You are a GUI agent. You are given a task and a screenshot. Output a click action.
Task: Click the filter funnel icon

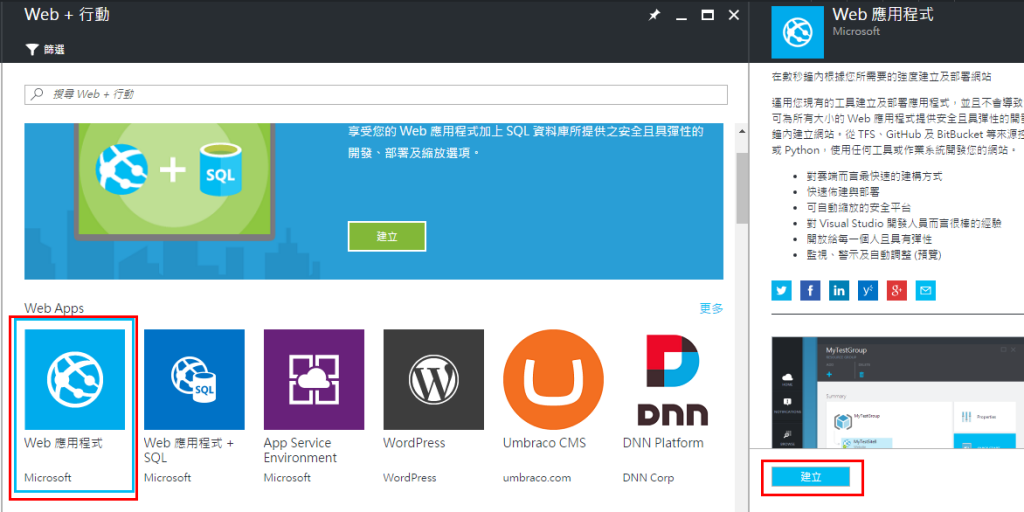pos(32,50)
